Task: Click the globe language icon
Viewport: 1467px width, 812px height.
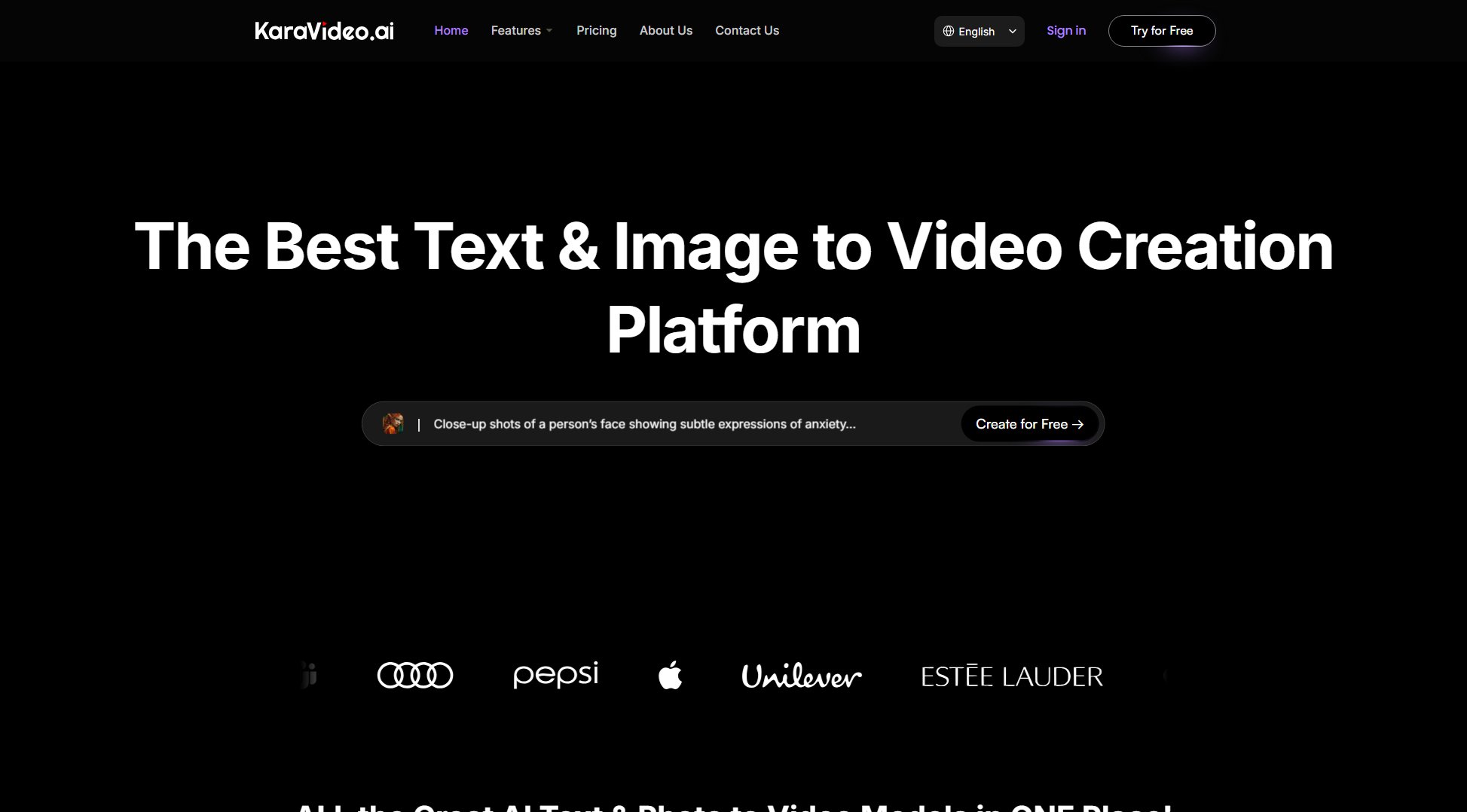Action: pyautogui.click(x=948, y=31)
